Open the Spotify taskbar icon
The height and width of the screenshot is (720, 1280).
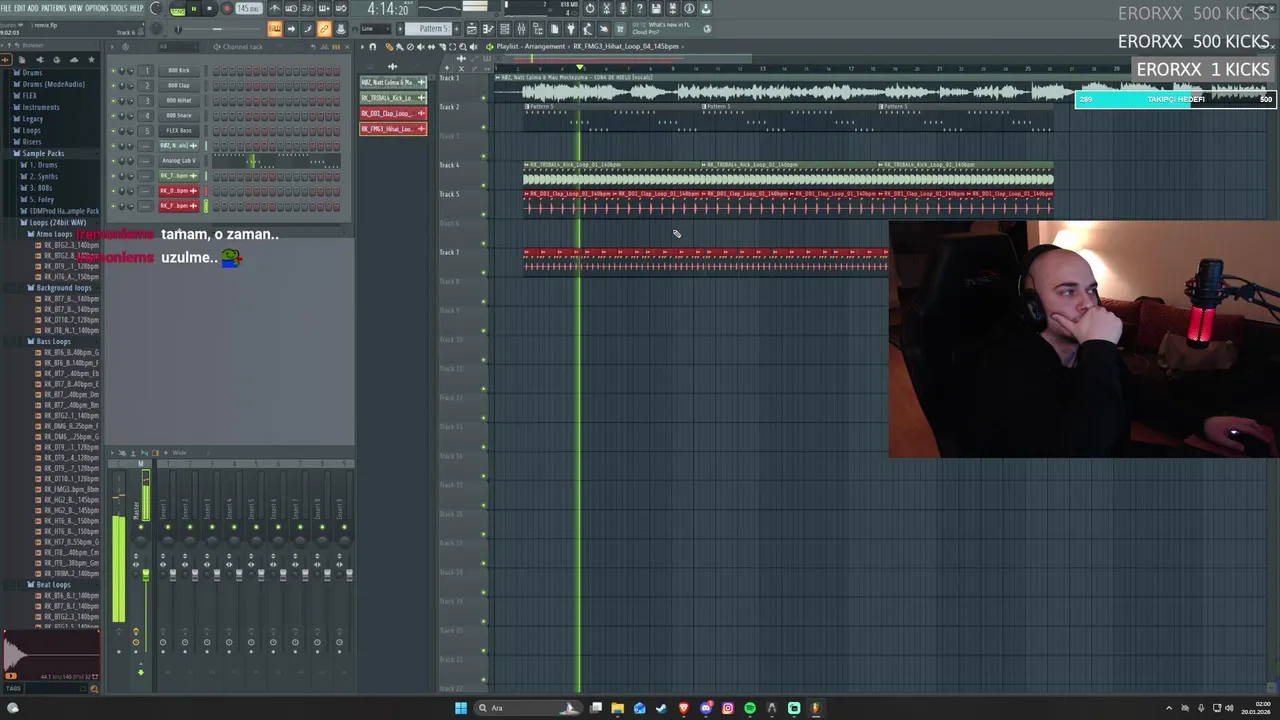coord(750,708)
